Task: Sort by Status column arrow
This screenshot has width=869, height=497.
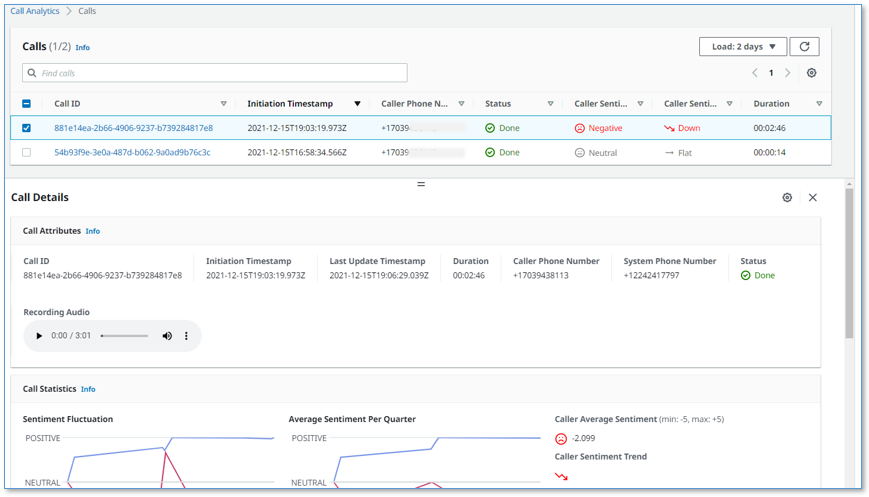Action: click(x=550, y=104)
